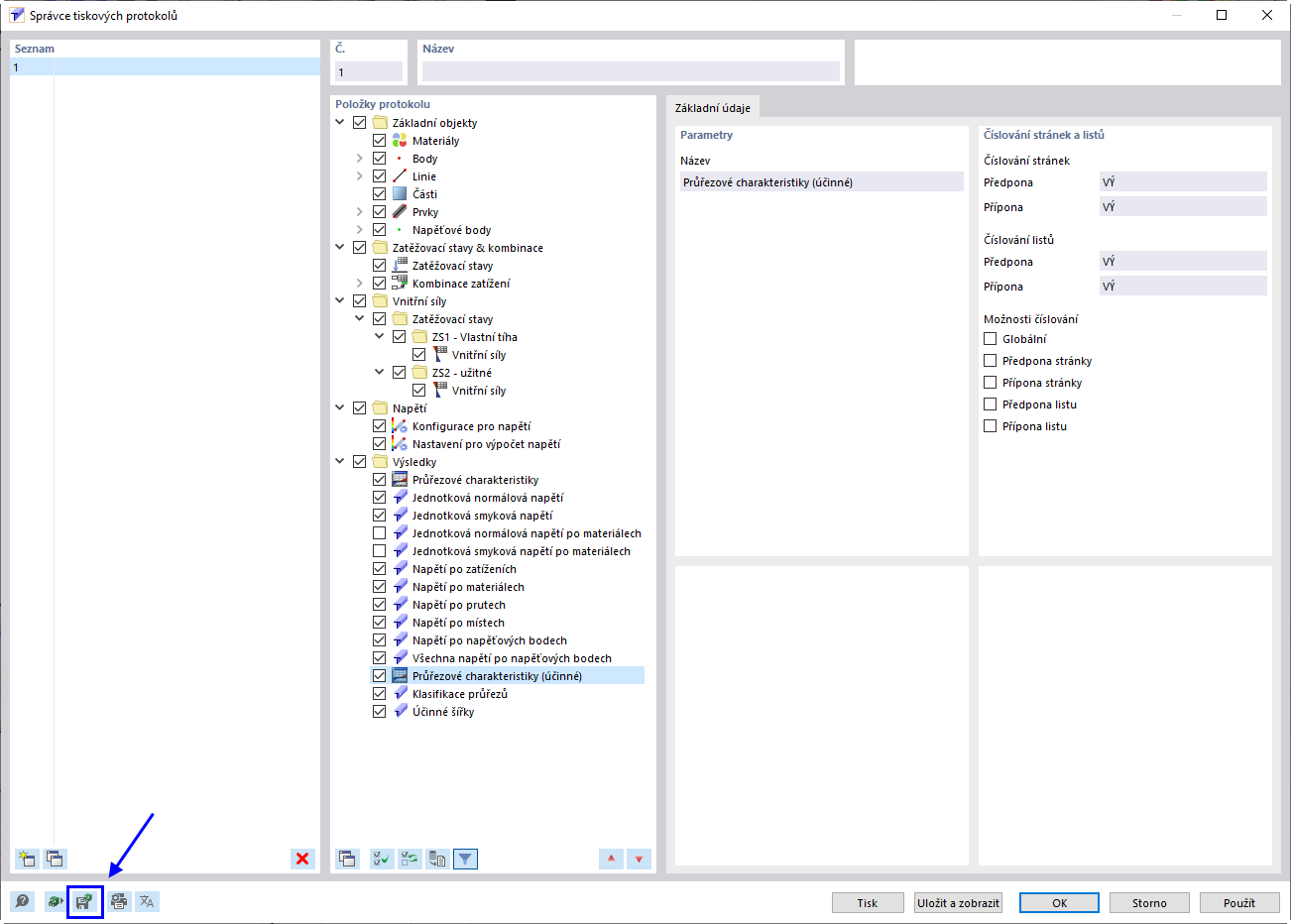
Task: Click the green arrow icon beside help
Action: (55, 901)
